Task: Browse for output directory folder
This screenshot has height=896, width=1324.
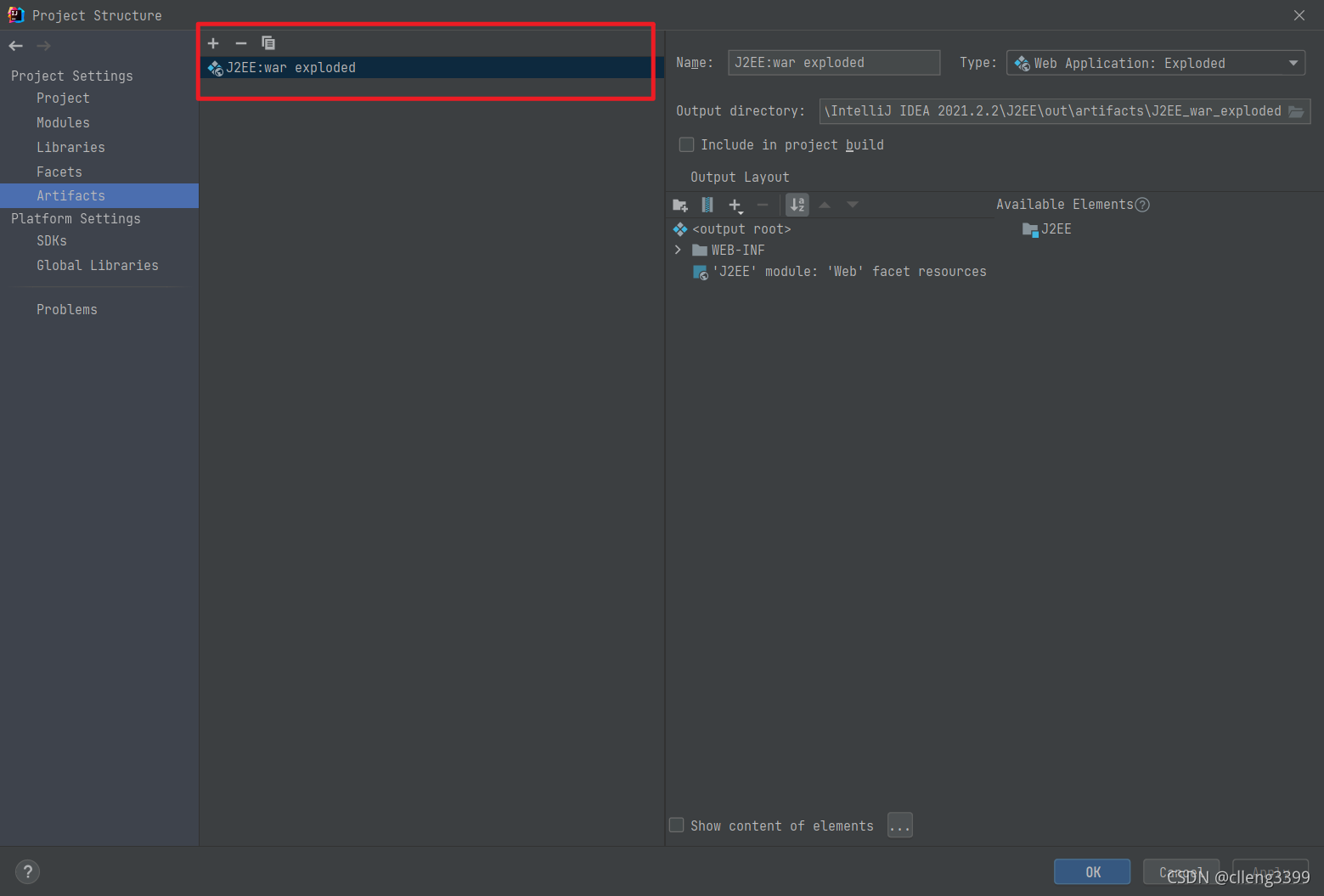Action: [1296, 111]
